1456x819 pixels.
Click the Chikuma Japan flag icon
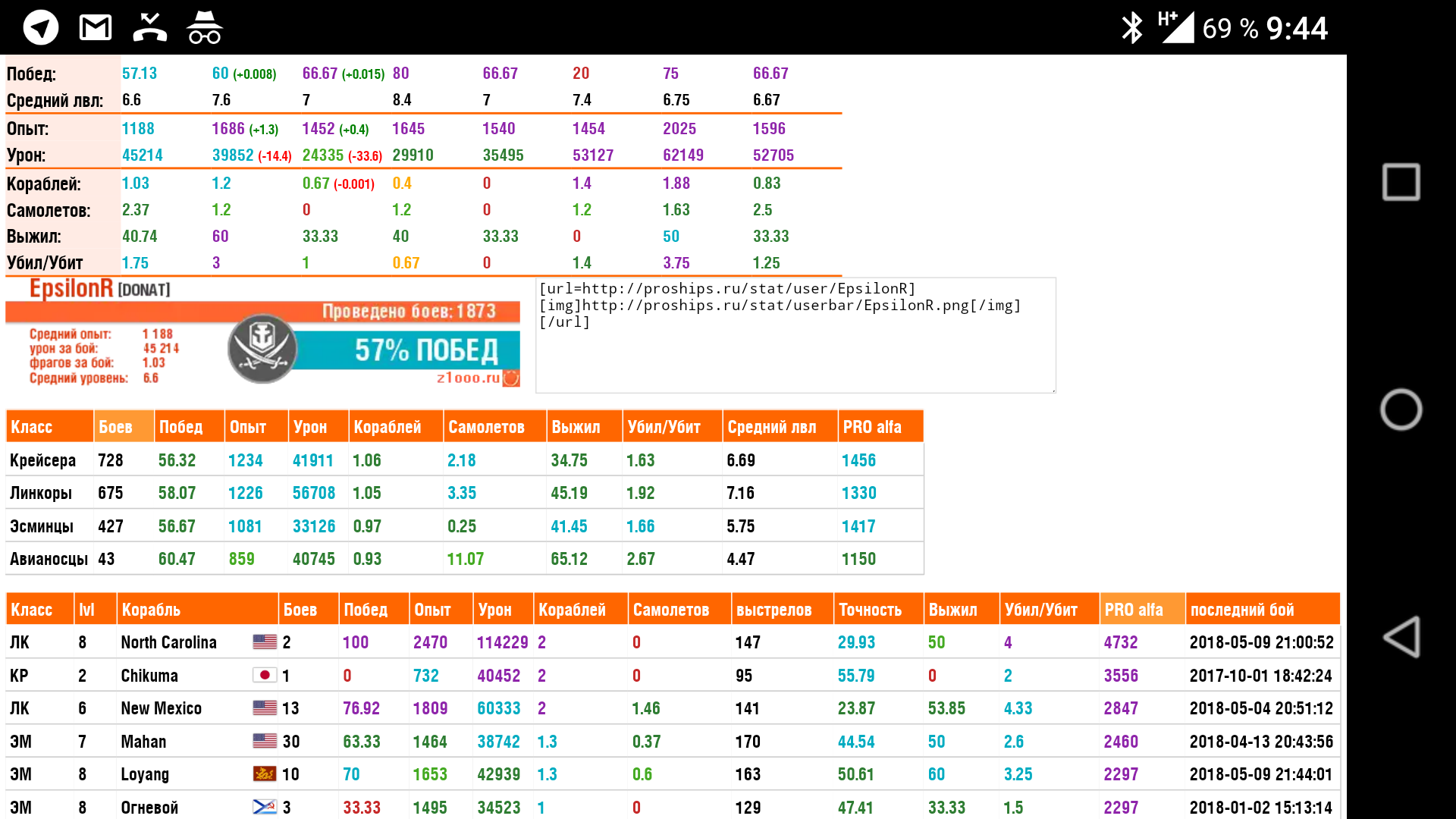(265, 675)
